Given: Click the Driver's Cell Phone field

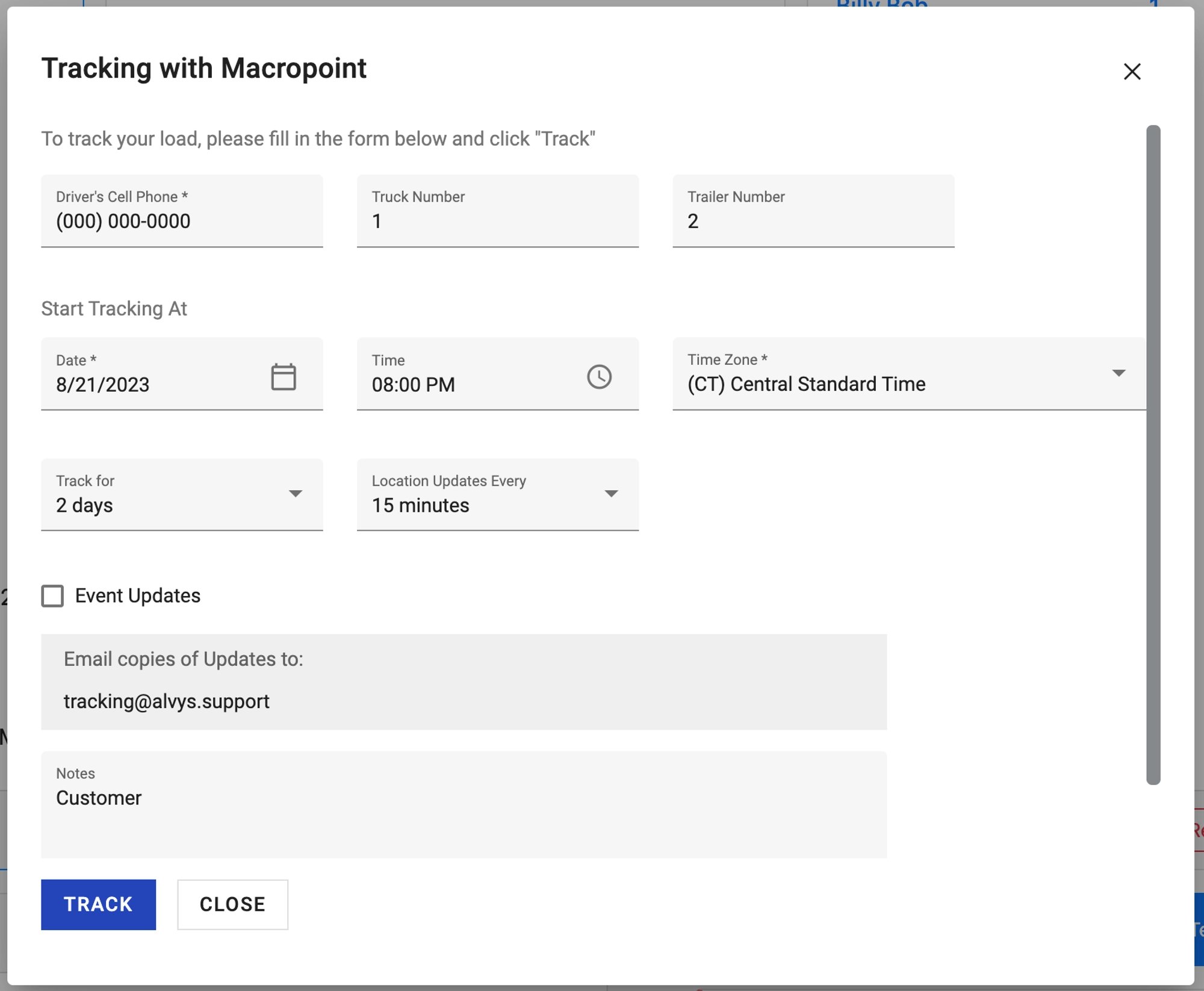Looking at the screenshot, I should click(x=182, y=211).
